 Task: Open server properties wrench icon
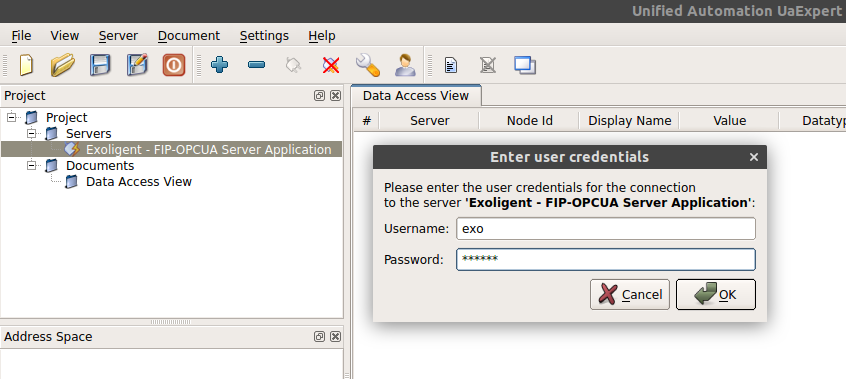coord(367,65)
